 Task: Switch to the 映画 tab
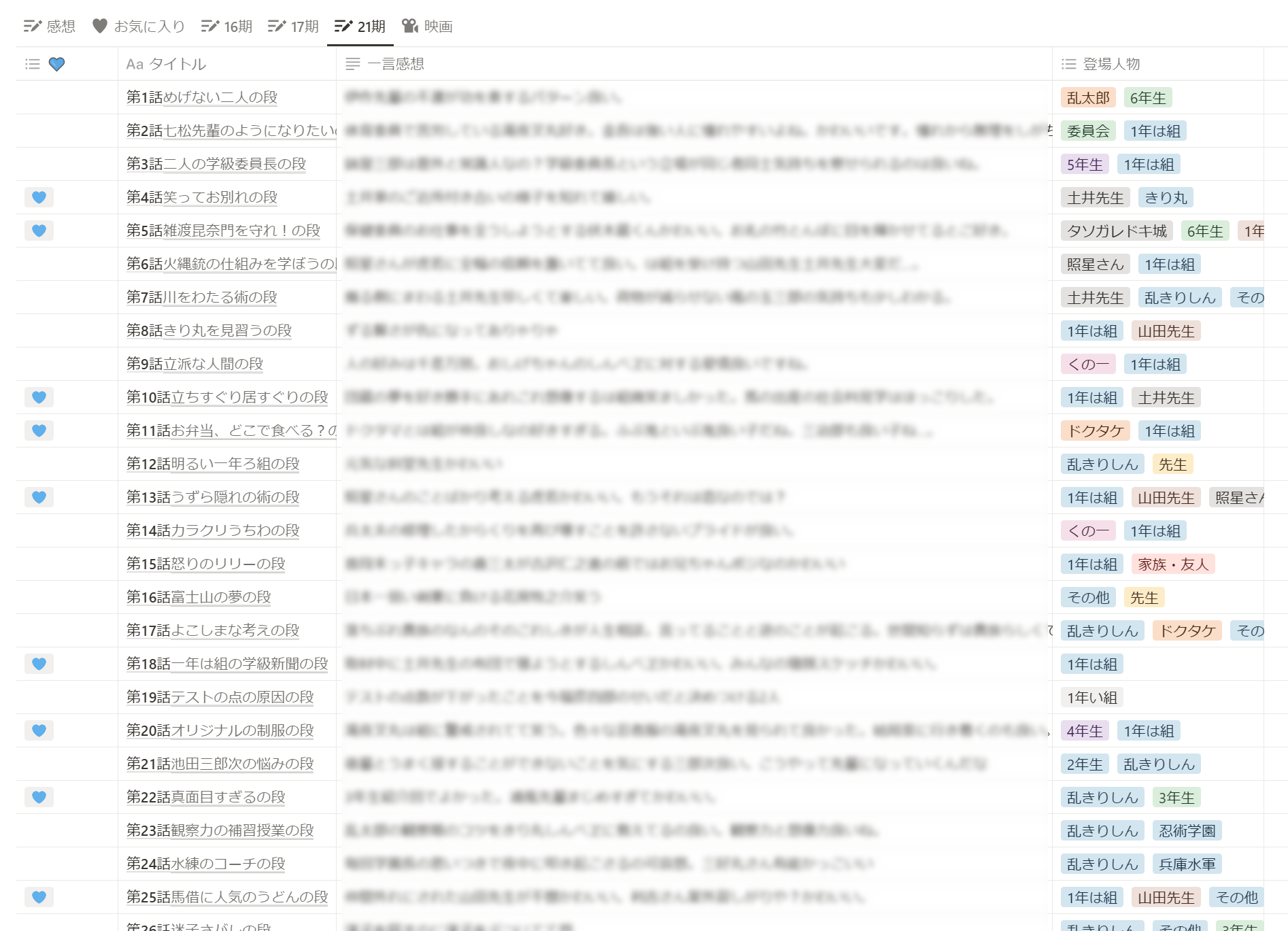[x=428, y=27]
